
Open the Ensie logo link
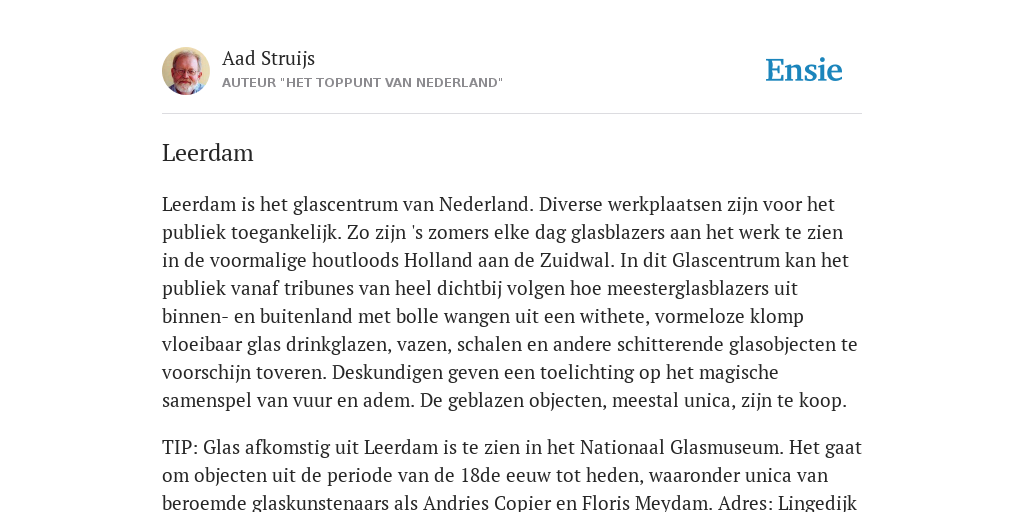pyautogui.click(x=804, y=70)
